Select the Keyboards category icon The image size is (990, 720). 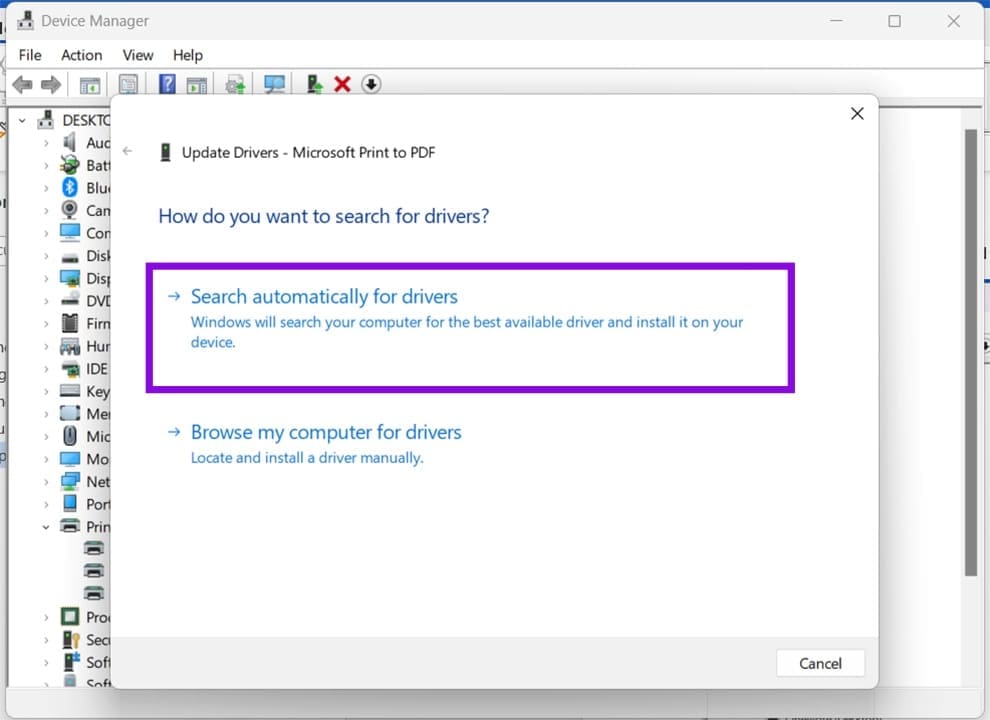[x=69, y=391]
